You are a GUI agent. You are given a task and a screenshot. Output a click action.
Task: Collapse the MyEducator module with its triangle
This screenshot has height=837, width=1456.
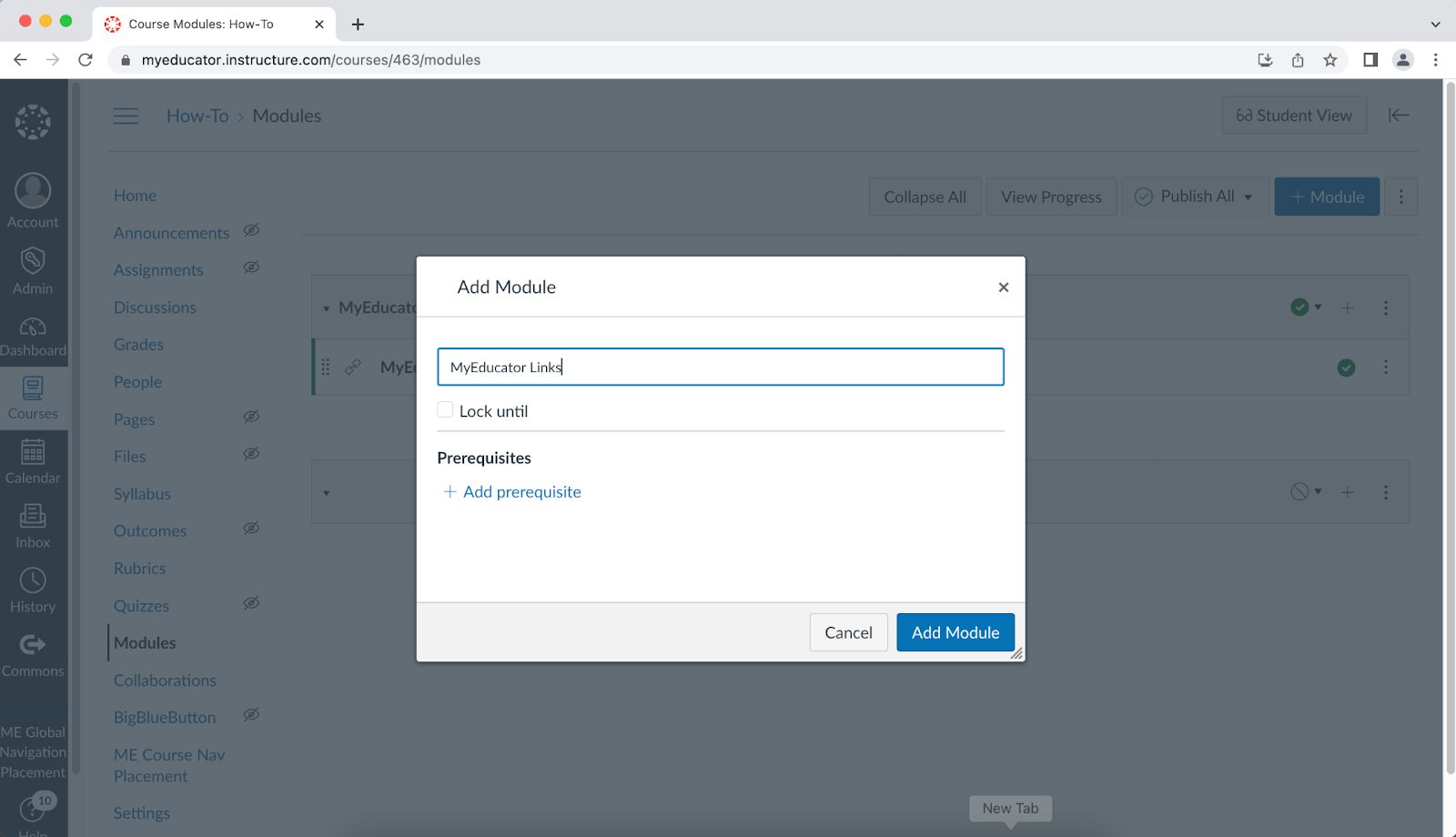(327, 308)
